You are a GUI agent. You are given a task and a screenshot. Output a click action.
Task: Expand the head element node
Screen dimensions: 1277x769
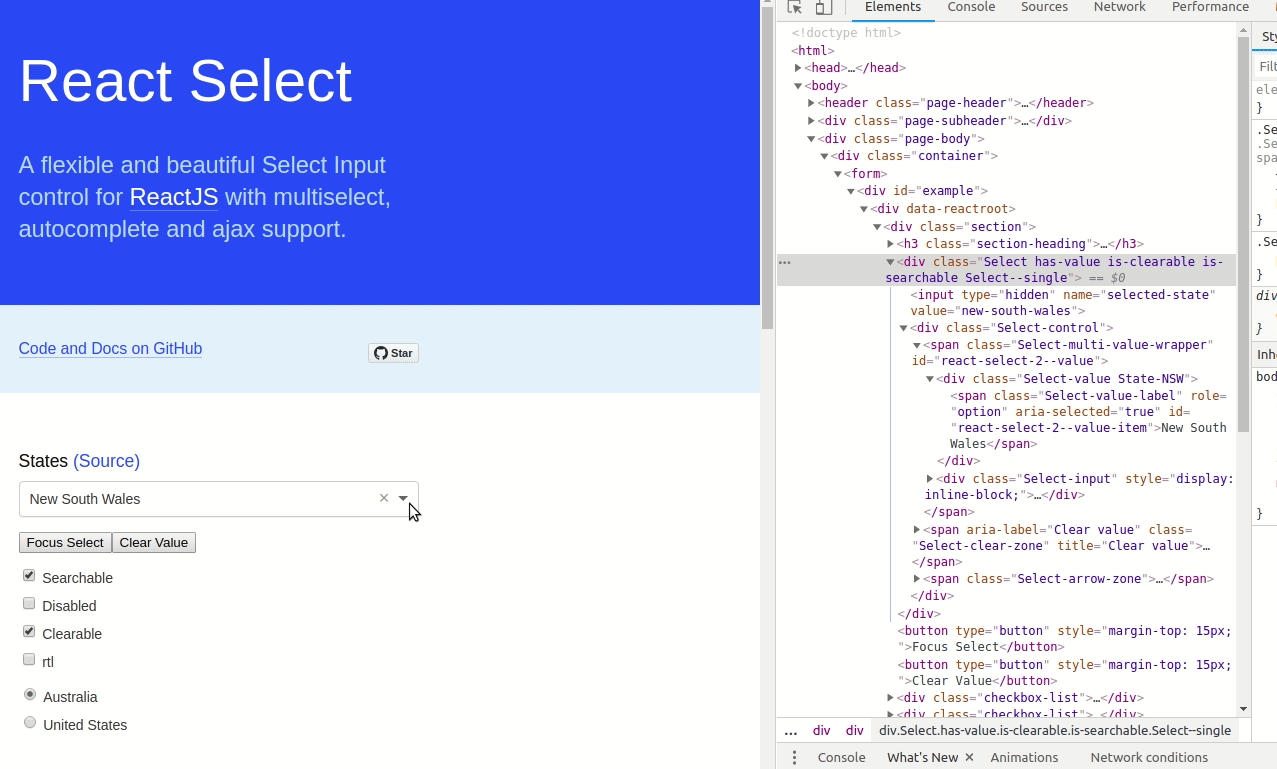coord(798,68)
